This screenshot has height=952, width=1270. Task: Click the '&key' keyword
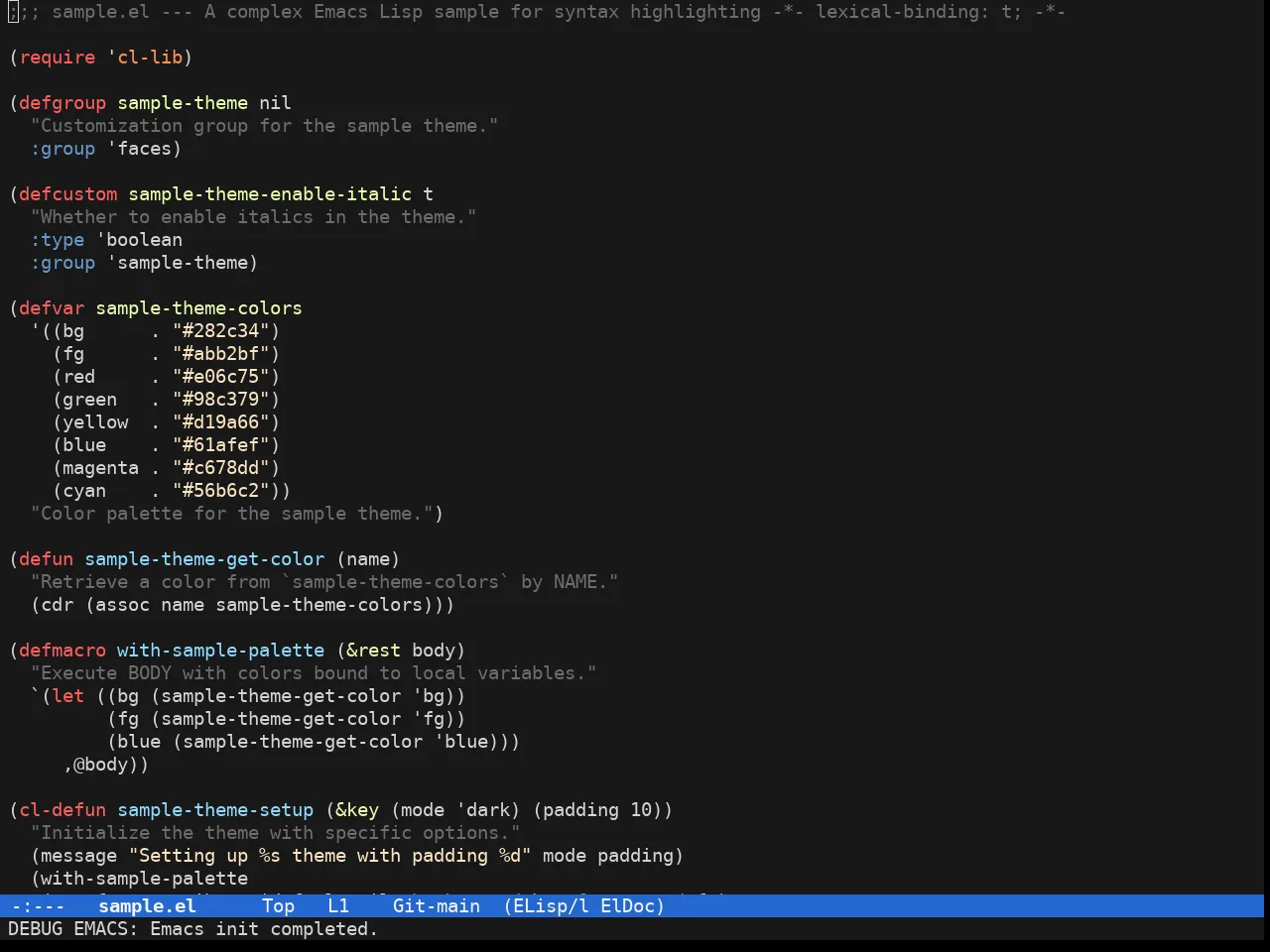coord(357,810)
